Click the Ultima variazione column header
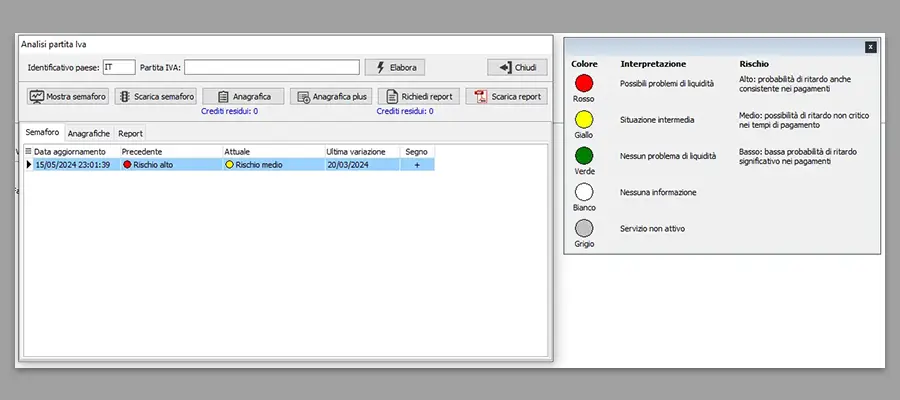This screenshot has height=400, width=900. click(x=362, y=152)
